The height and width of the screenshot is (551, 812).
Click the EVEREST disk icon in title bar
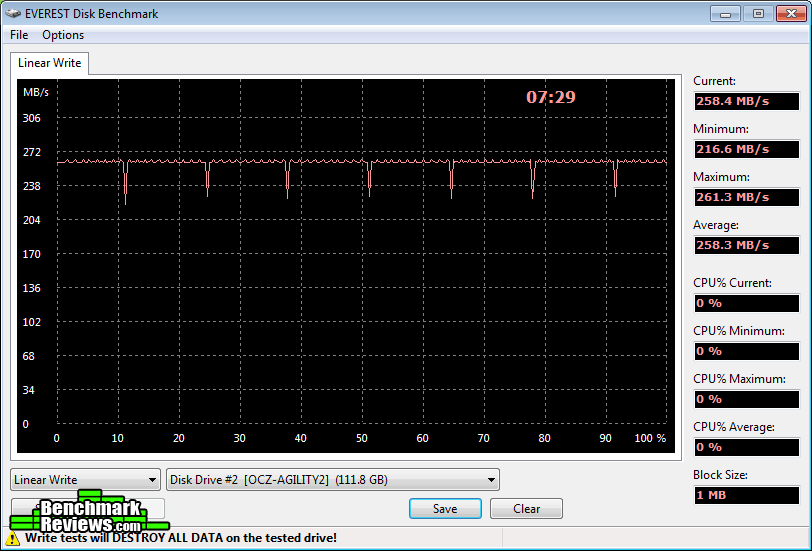13,13
